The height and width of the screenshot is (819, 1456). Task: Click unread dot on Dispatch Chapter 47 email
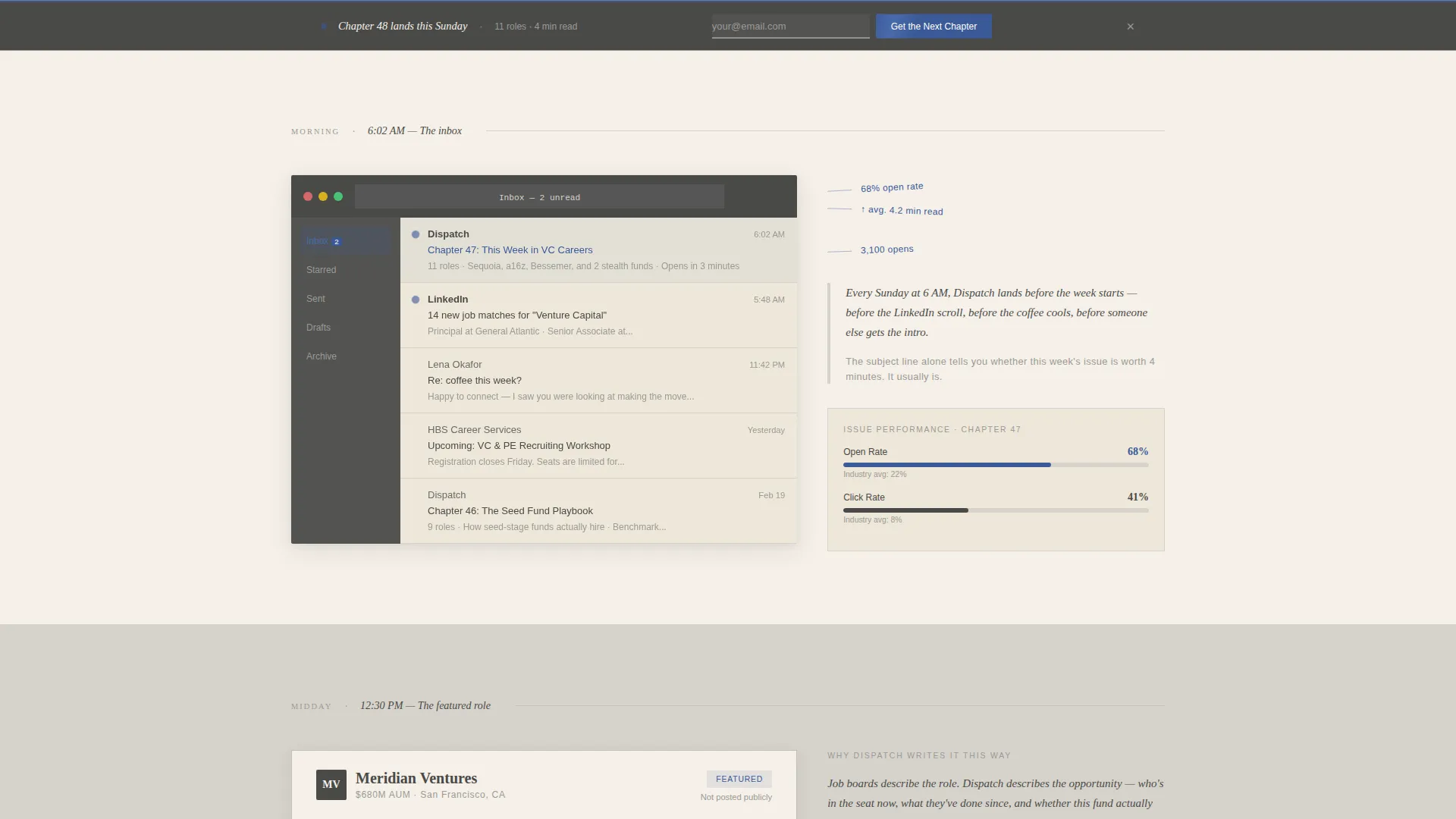pos(416,234)
